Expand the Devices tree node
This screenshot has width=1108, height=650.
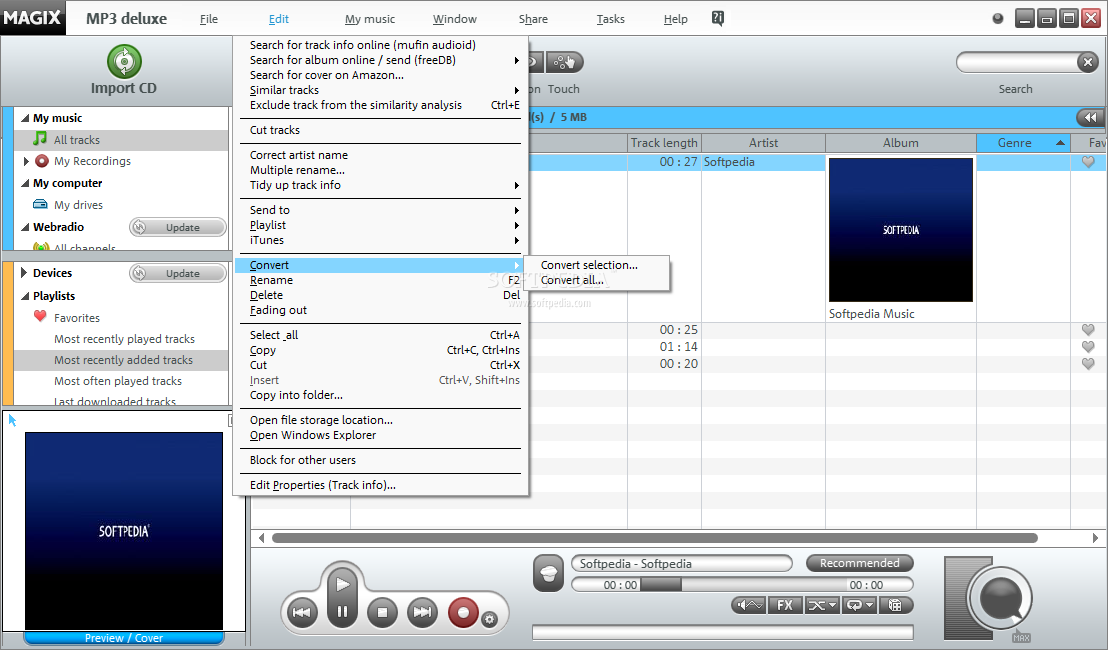tap(24, 273)
